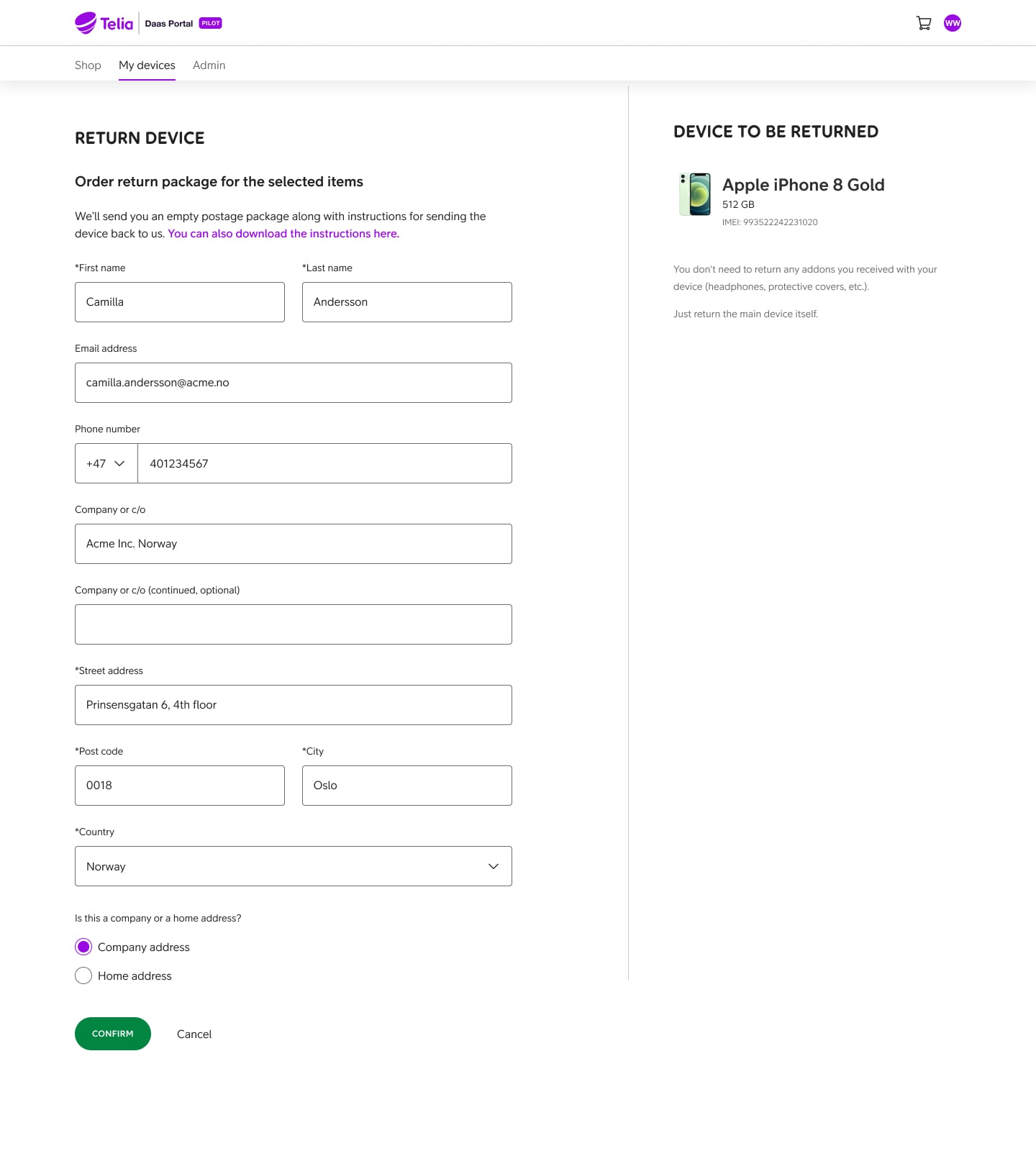Select the Home address radio button
The height and width of the screenshot is (1151, 1036).
click(83, 975)
